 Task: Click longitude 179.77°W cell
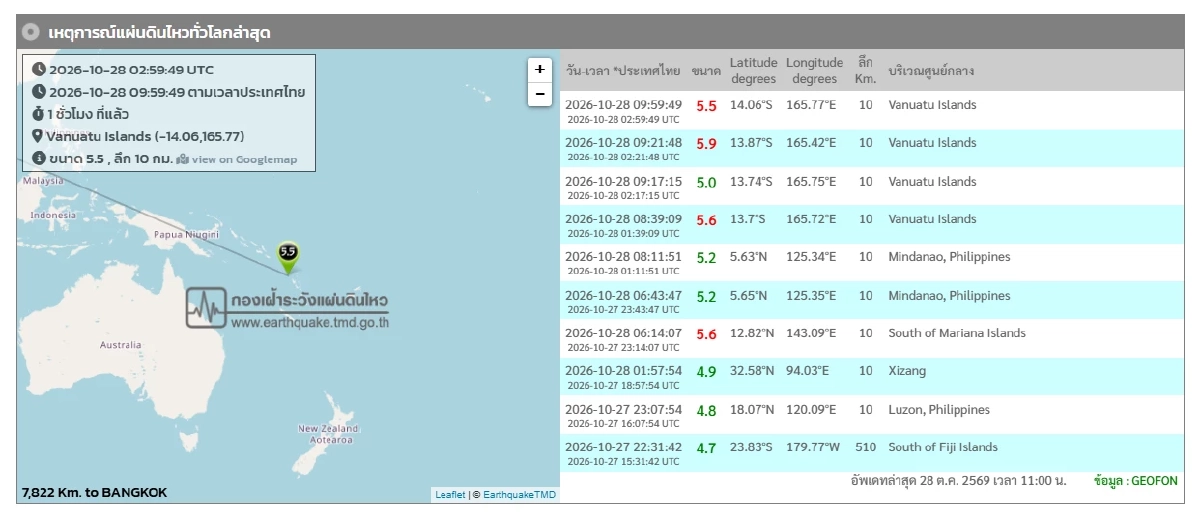(815, 447)
